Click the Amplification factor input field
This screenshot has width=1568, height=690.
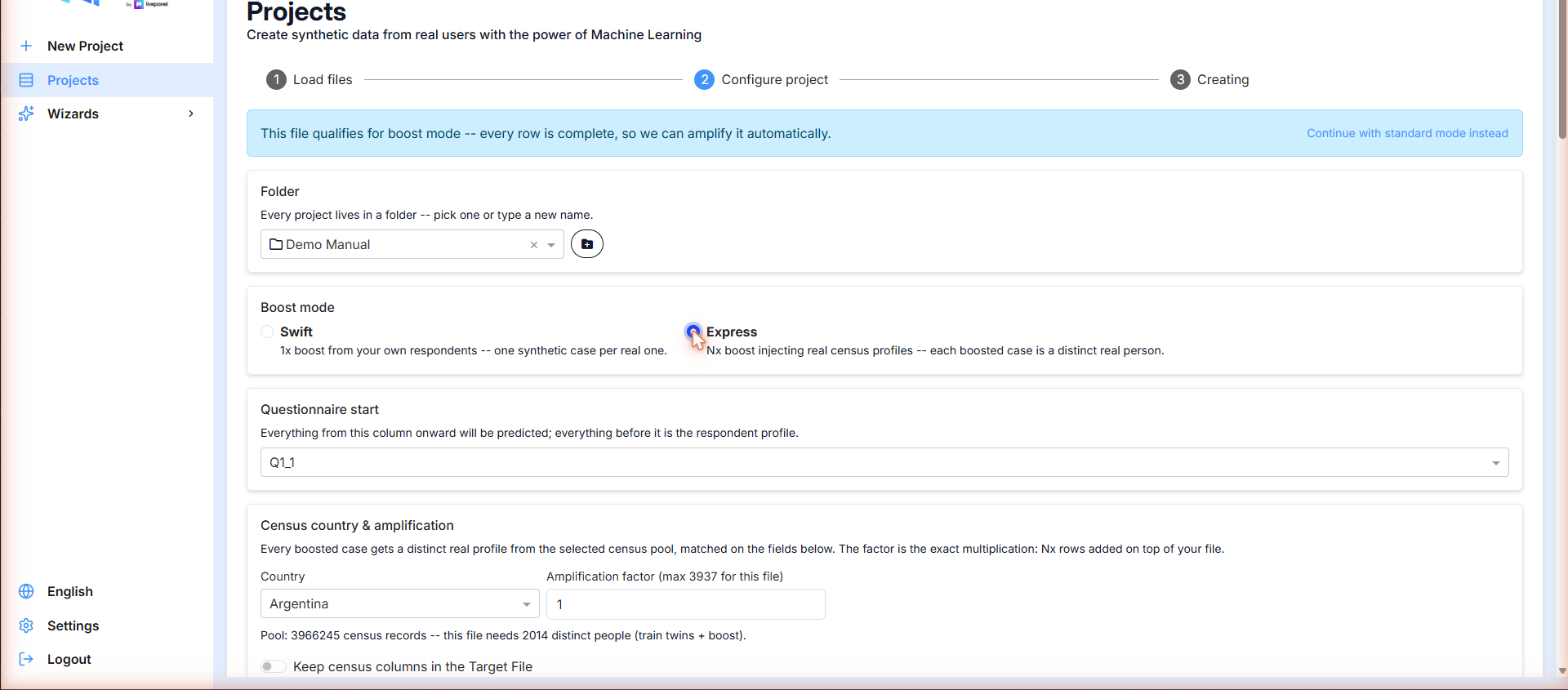(686, 604)
